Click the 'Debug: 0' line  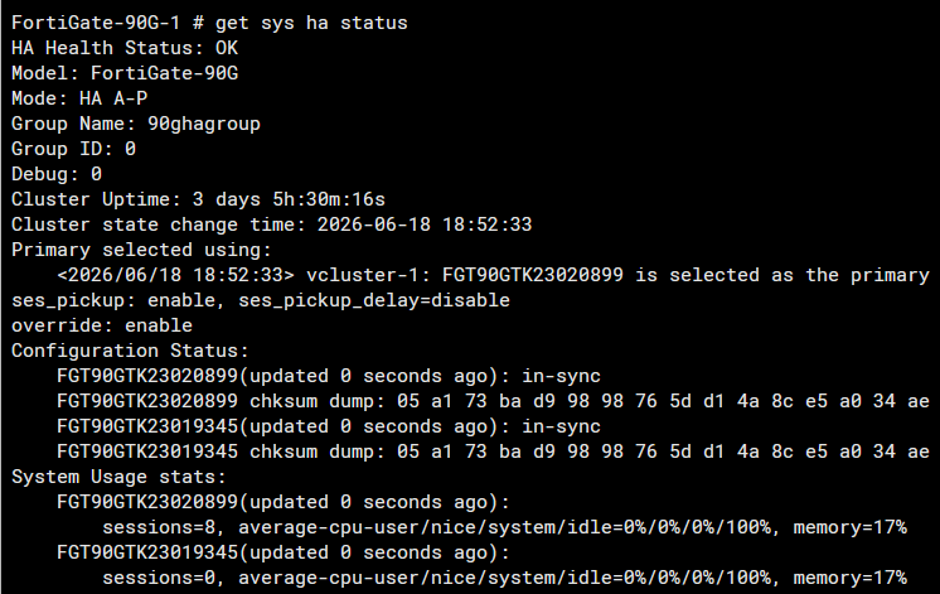[57, 174]
